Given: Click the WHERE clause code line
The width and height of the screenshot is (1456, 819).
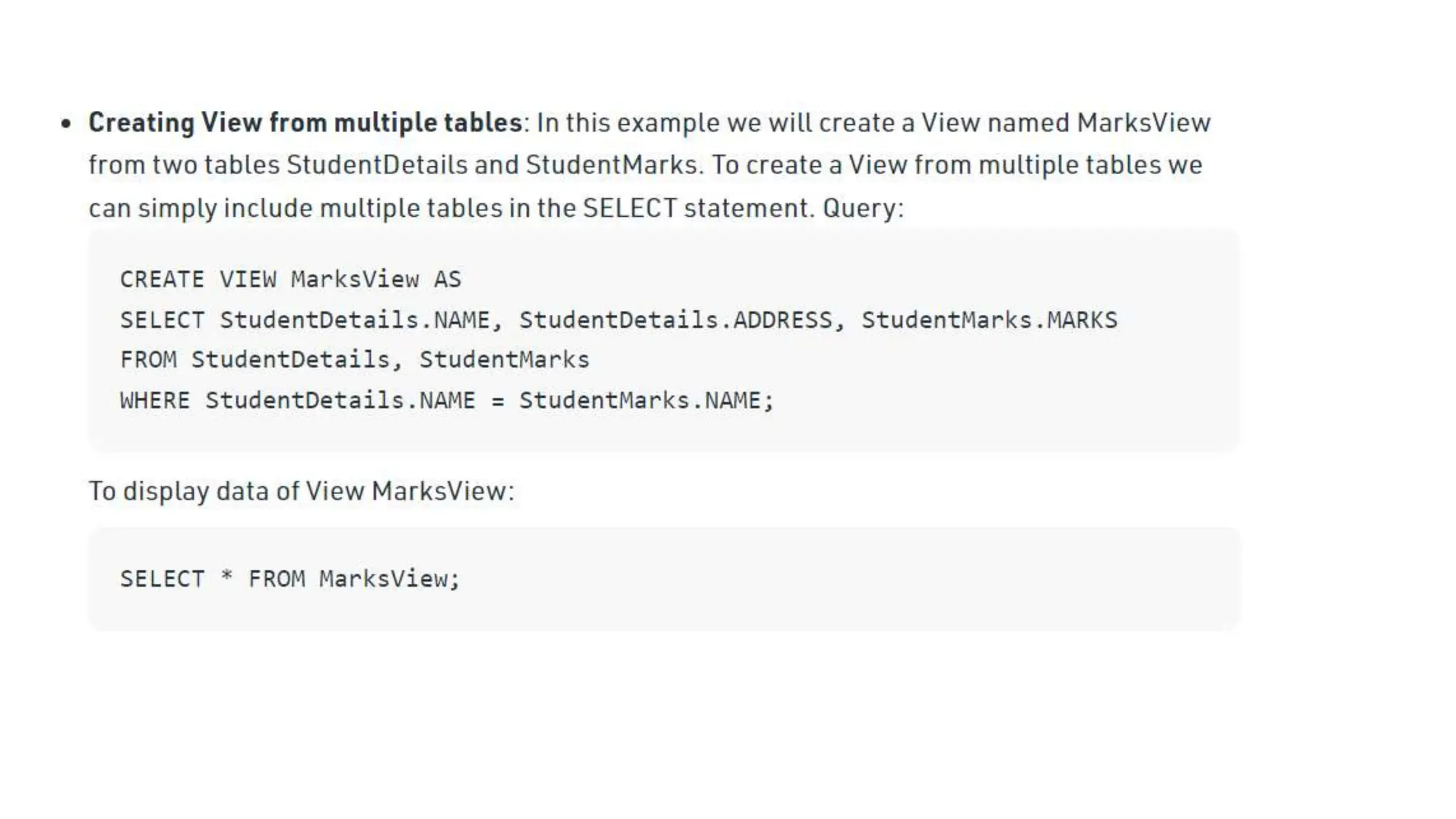Looking at the screenshot, I should click(446, 400).
